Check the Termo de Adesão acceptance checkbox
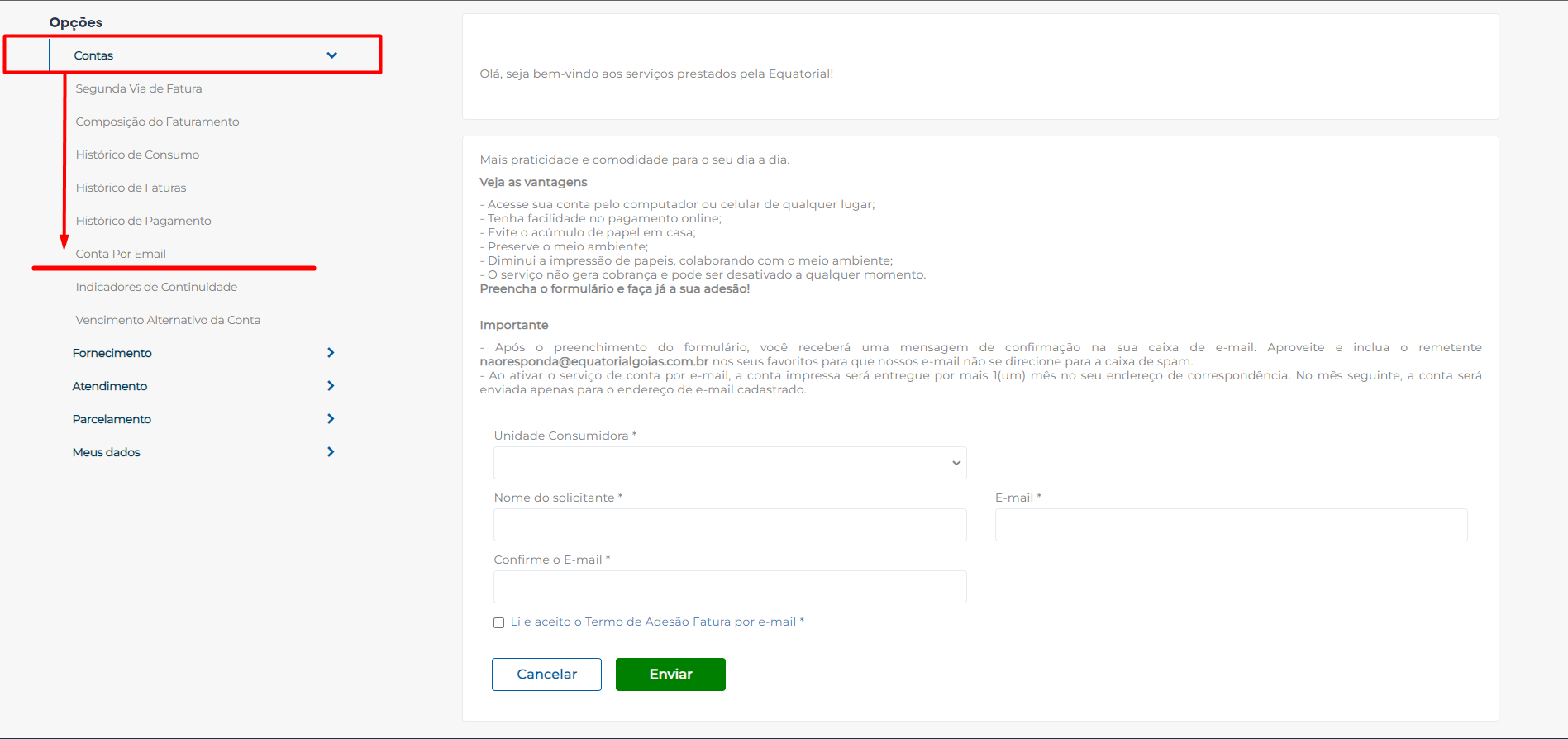1568x739 pixels. click(499, 622)
